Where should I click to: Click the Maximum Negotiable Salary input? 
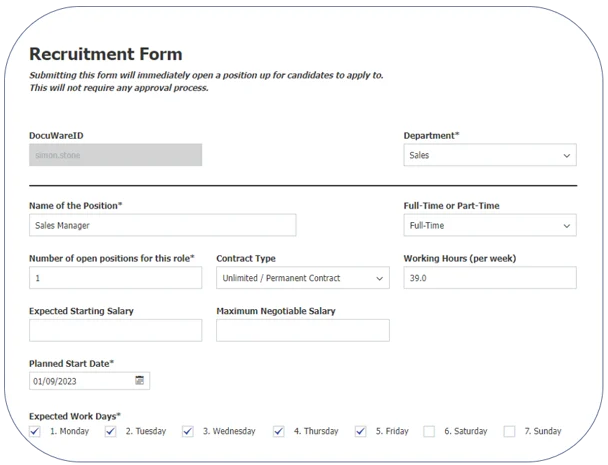click(302, 331)
